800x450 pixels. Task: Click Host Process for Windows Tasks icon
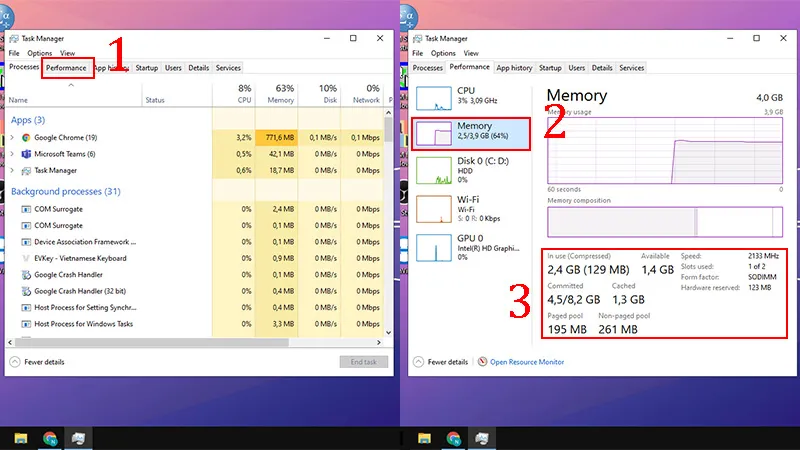(26, 324)
